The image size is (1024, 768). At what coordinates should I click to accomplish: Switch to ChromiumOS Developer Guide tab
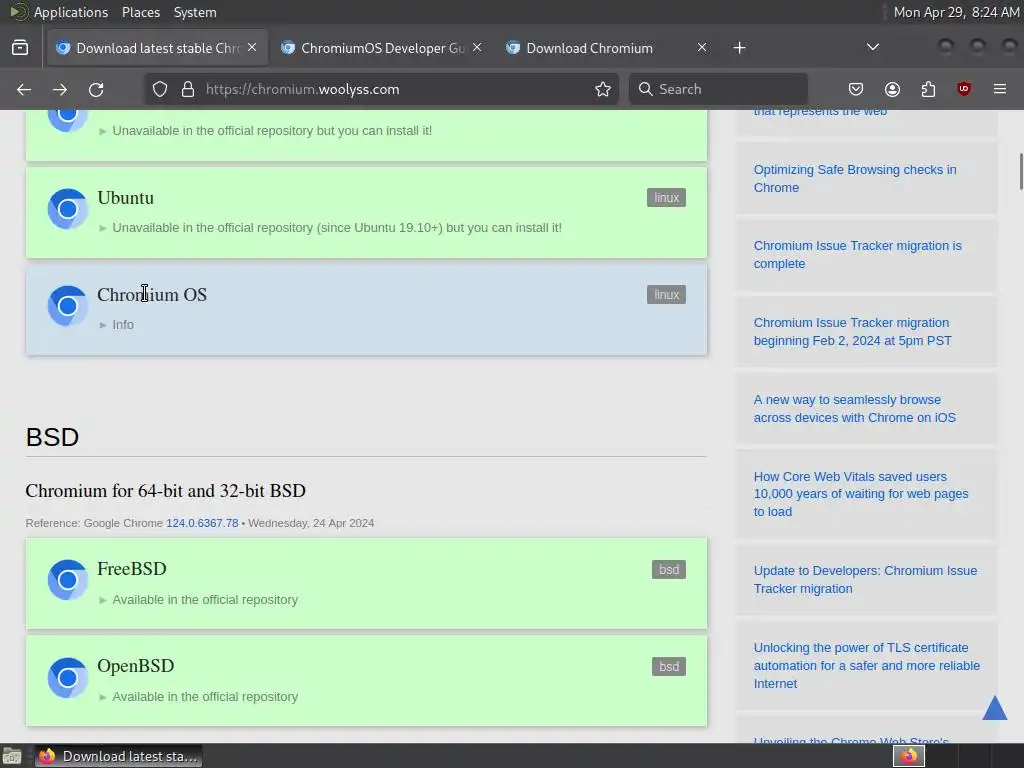tap(382, 48)
